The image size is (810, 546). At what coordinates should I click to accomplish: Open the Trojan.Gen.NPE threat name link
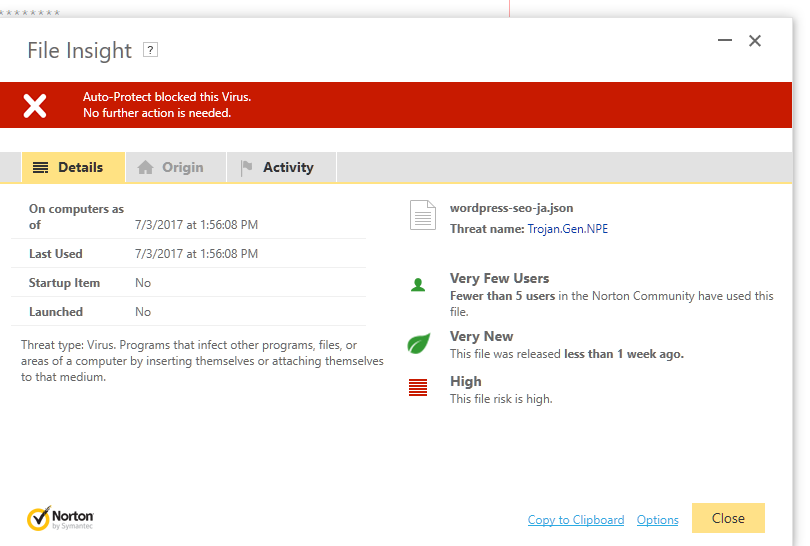(567, 229)
